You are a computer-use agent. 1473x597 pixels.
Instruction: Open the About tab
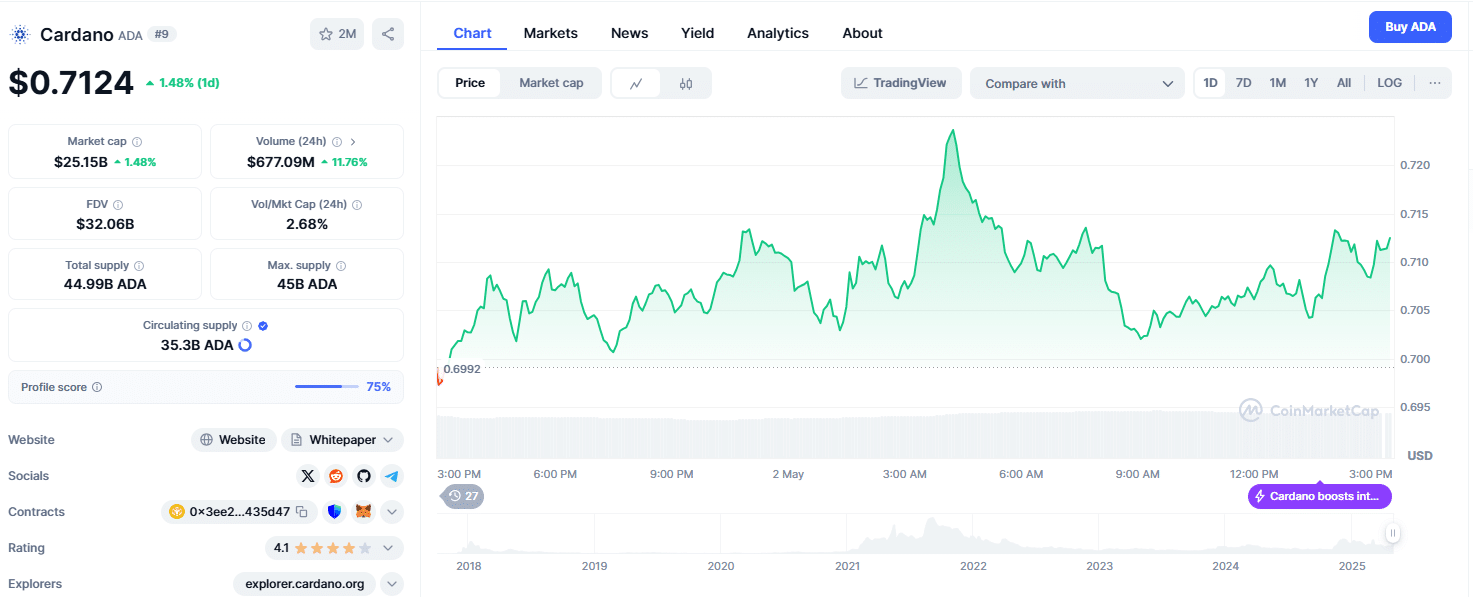coord(862,33)
